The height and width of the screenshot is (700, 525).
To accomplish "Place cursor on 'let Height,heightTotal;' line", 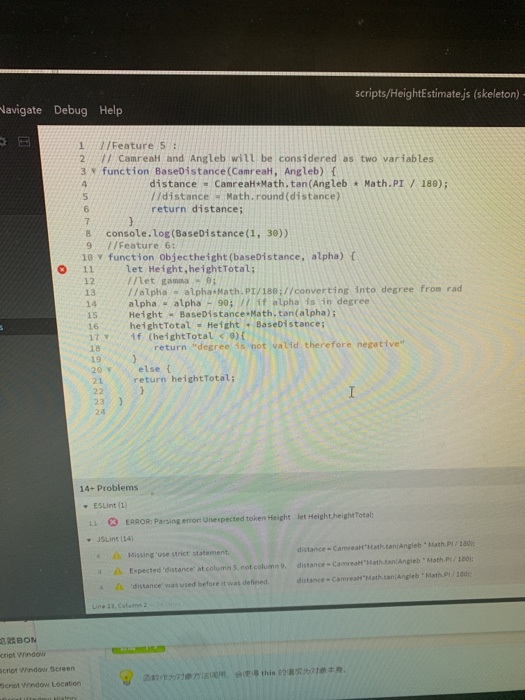I will (x=191, y=269).
